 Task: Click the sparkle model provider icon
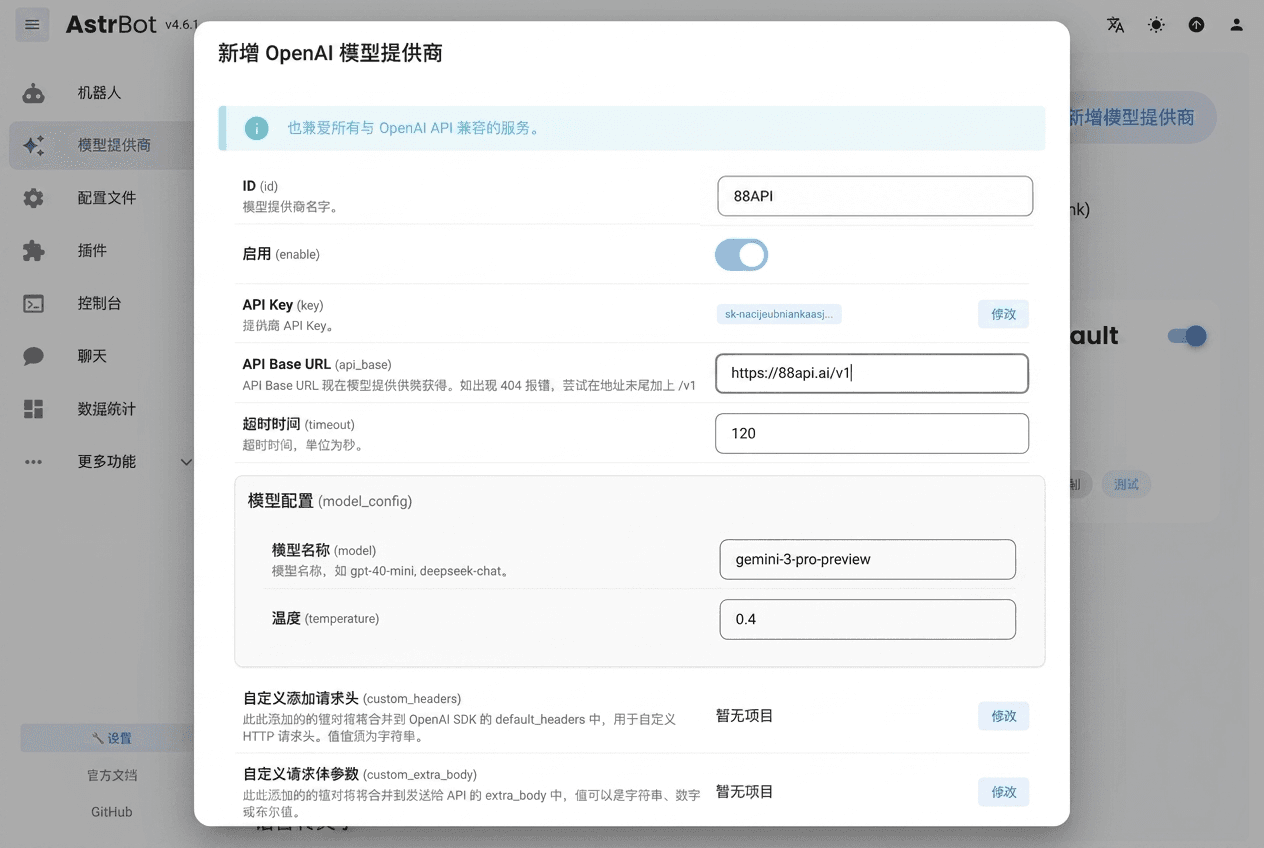point(34,146)
